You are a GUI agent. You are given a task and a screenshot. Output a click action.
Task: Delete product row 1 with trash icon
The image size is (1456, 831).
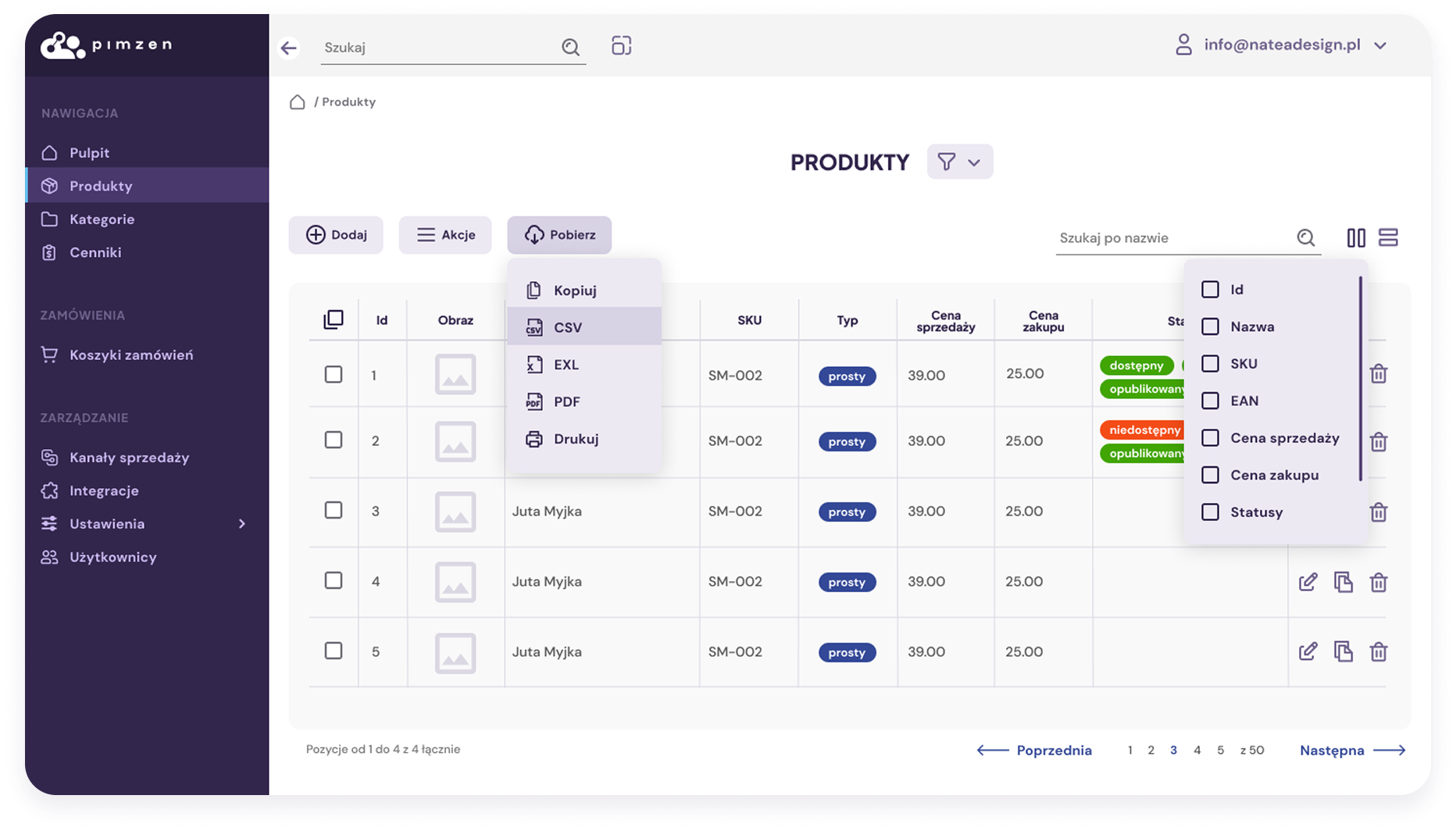click(x=1379, y=374)
